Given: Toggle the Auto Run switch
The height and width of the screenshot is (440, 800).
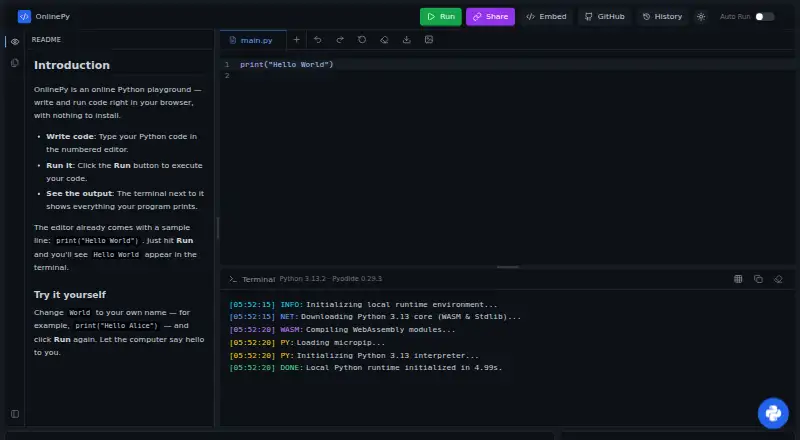Looking at the screenshot, I should [x=764, y=16].
